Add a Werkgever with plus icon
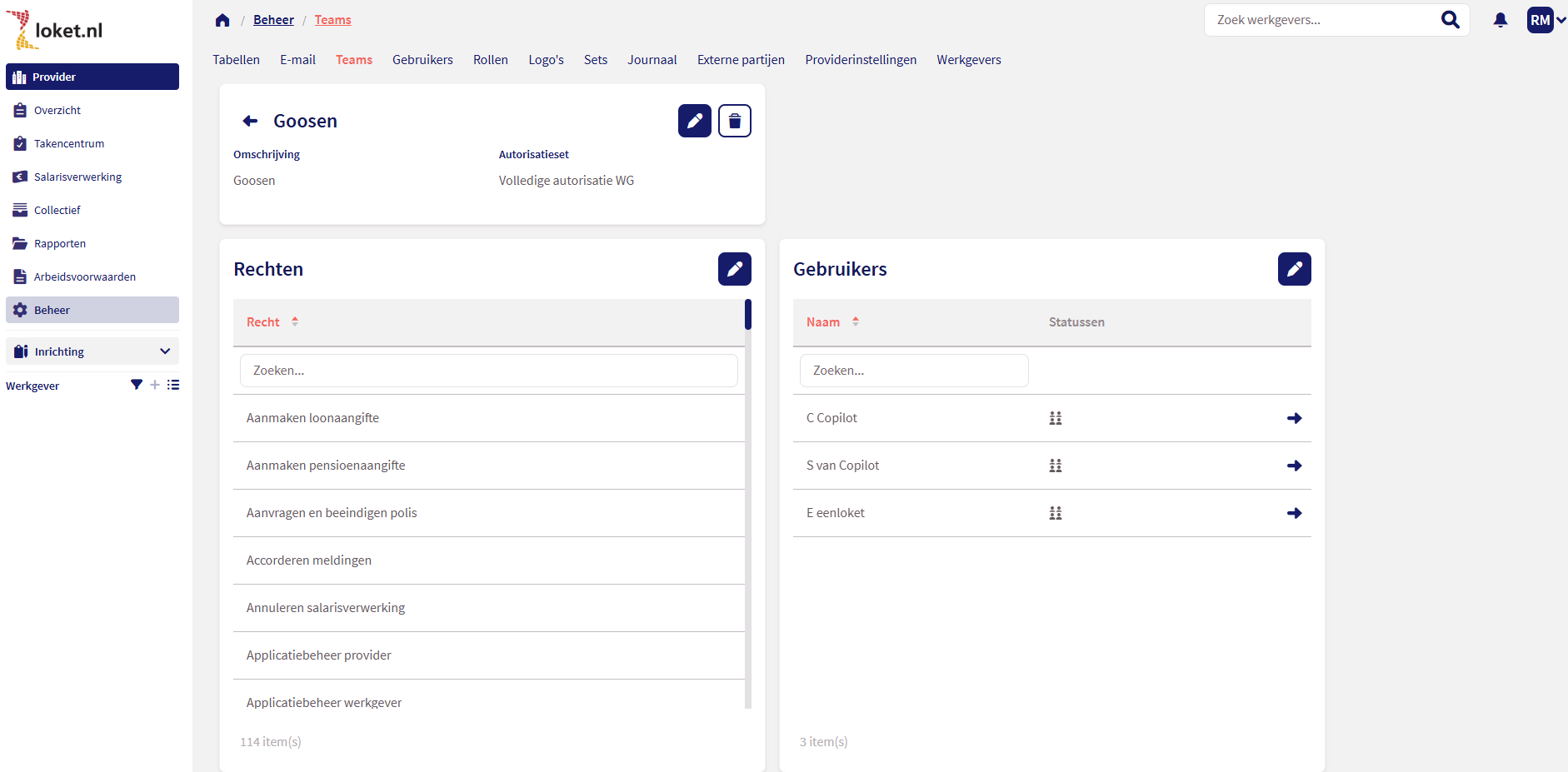Screen dimensions: 1568x772 click(x=155, y=385)
